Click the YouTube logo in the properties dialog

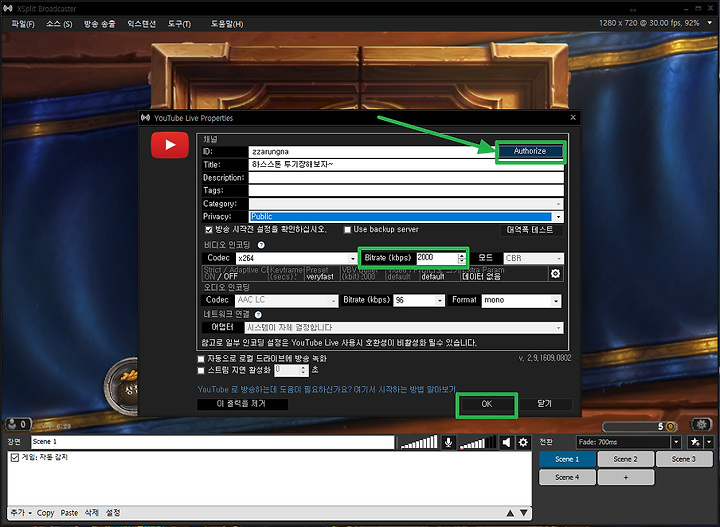(x=170, y=145)
